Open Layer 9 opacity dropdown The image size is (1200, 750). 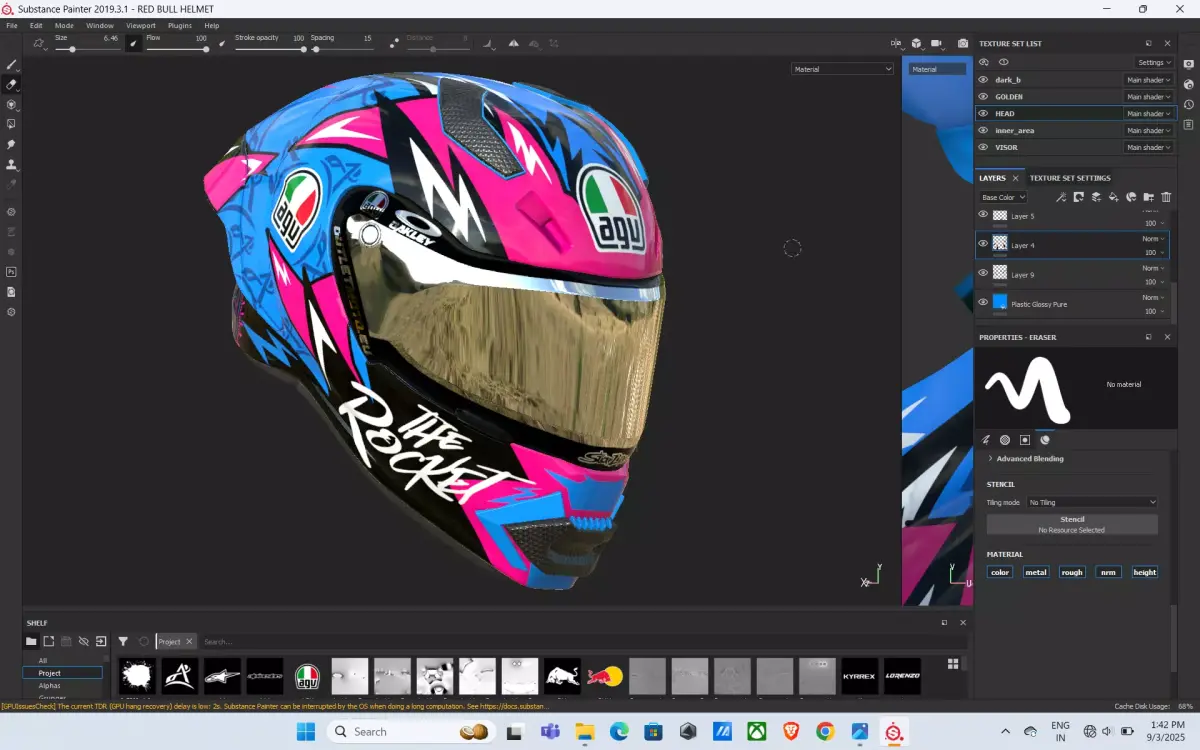coord(1153,282)
